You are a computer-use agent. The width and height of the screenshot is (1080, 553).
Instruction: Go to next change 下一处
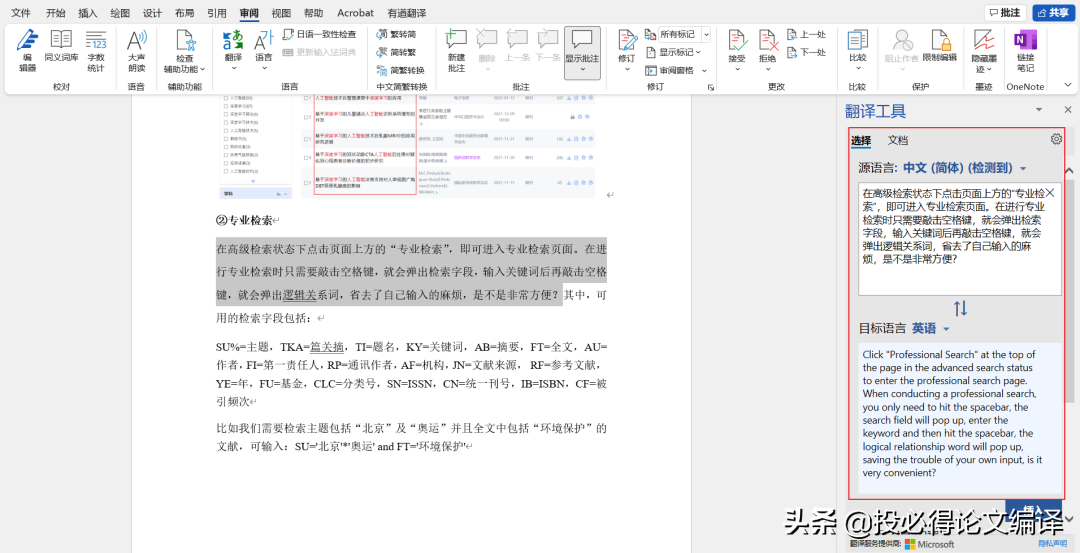click(806, 52)
